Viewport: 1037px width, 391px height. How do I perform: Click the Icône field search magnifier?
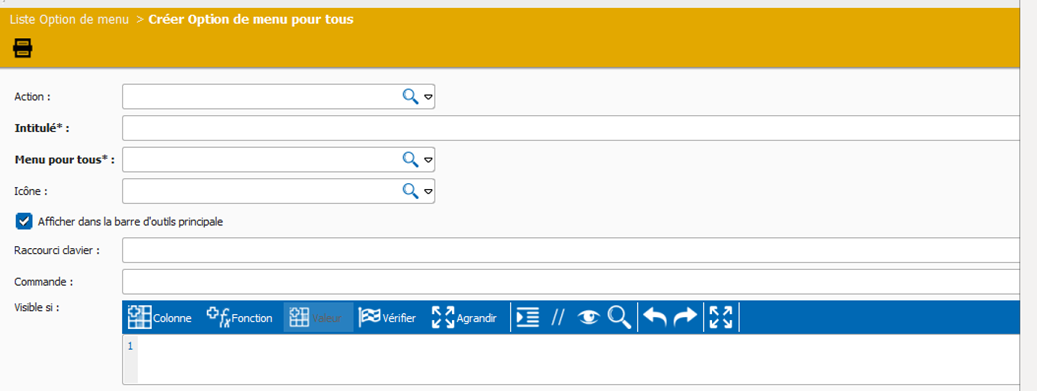click(x=411, y=191)
